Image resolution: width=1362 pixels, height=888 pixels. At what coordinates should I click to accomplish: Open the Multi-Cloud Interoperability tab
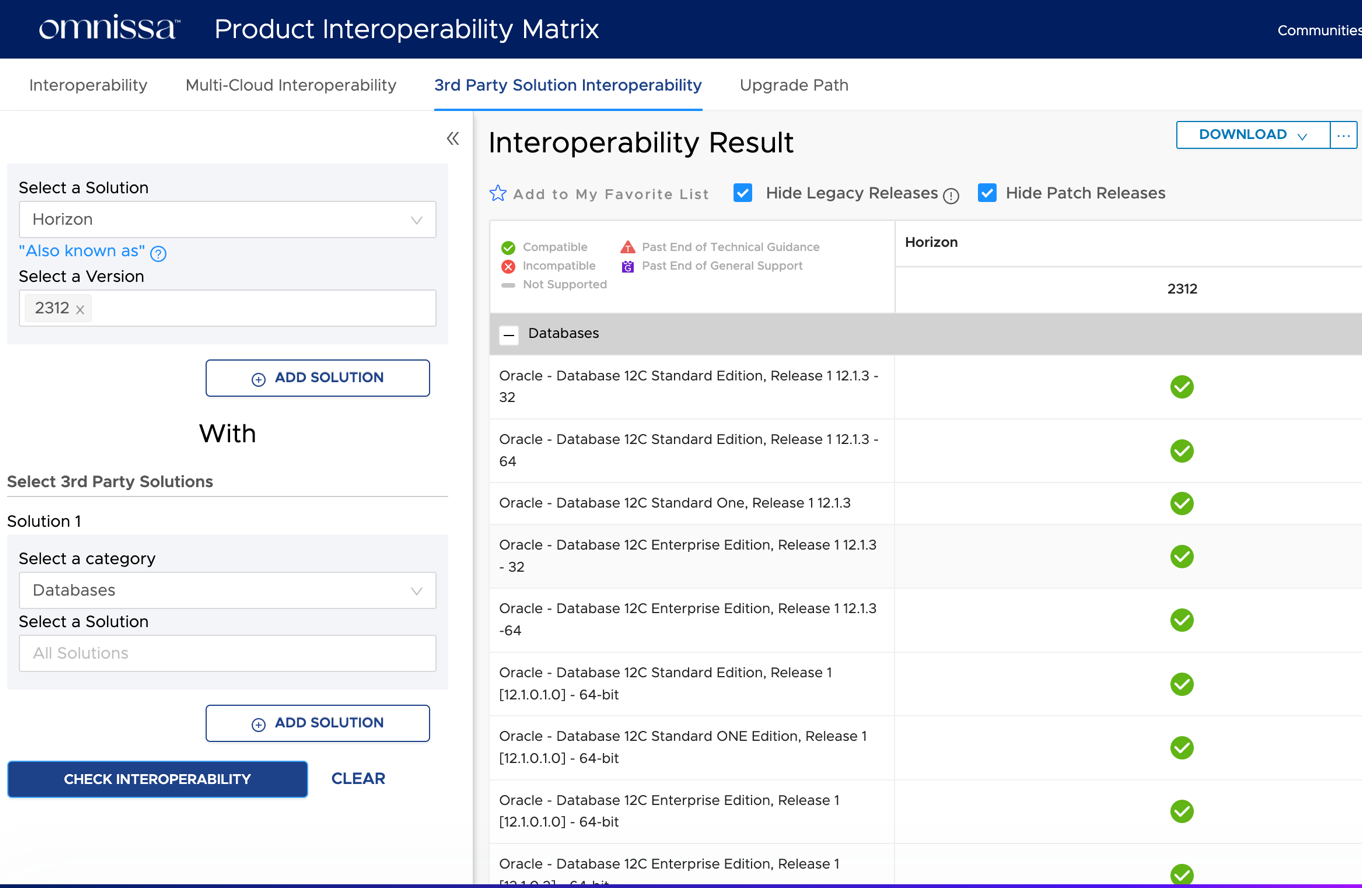click(290, 85)
